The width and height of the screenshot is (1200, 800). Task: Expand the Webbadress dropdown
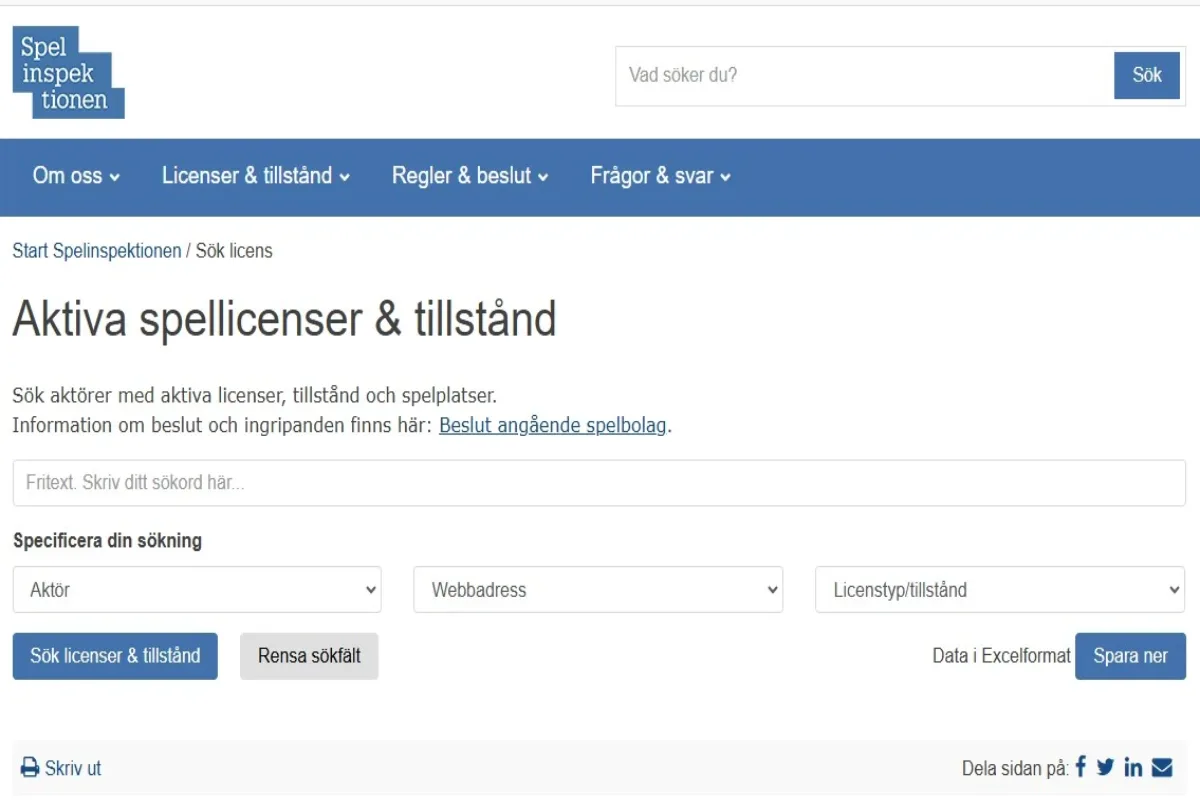[x=598, y=590]
